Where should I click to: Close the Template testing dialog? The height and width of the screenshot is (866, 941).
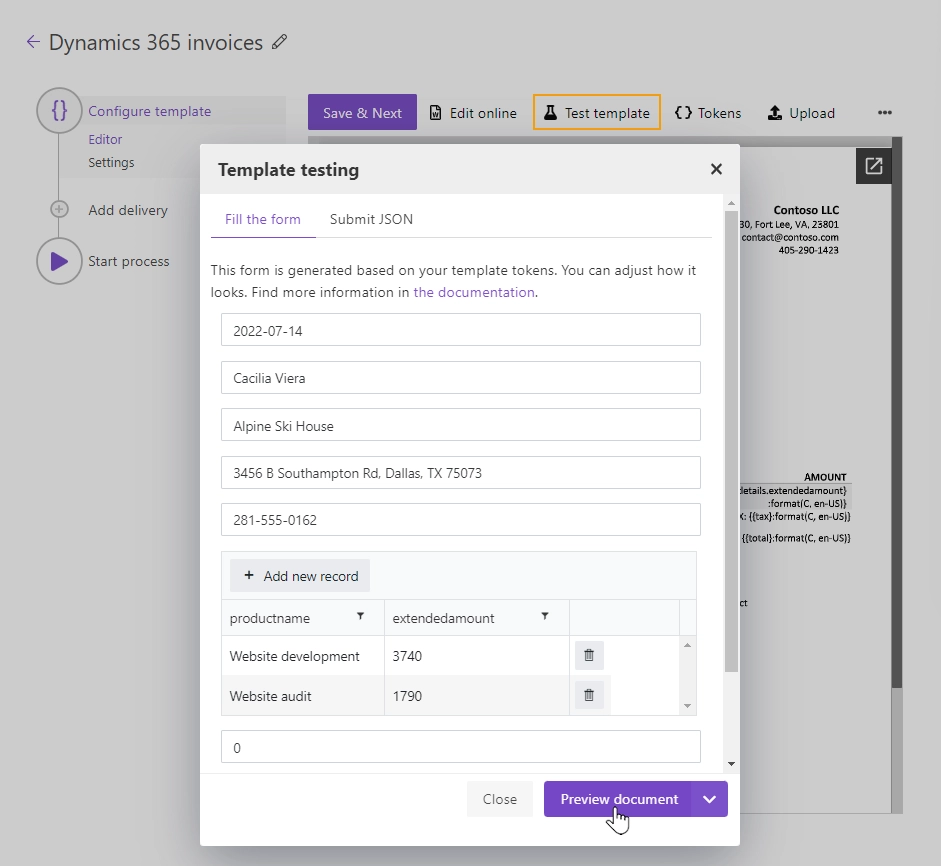click(x=716, y=169)
